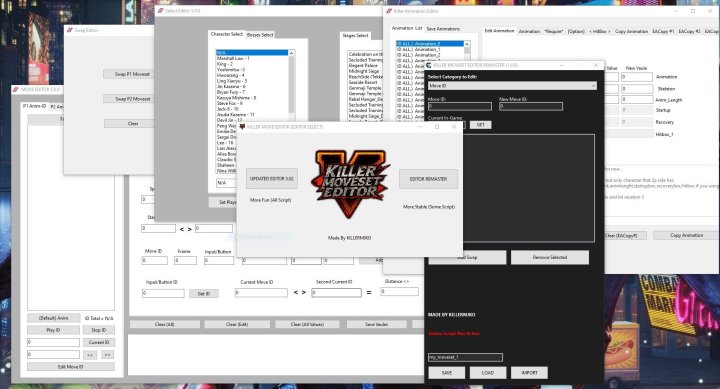The width and height of the screenshot is (720, 389).
Task: Click the my_moveset_1 filename field
Action: pyautogui.click(x=465, y=357)
